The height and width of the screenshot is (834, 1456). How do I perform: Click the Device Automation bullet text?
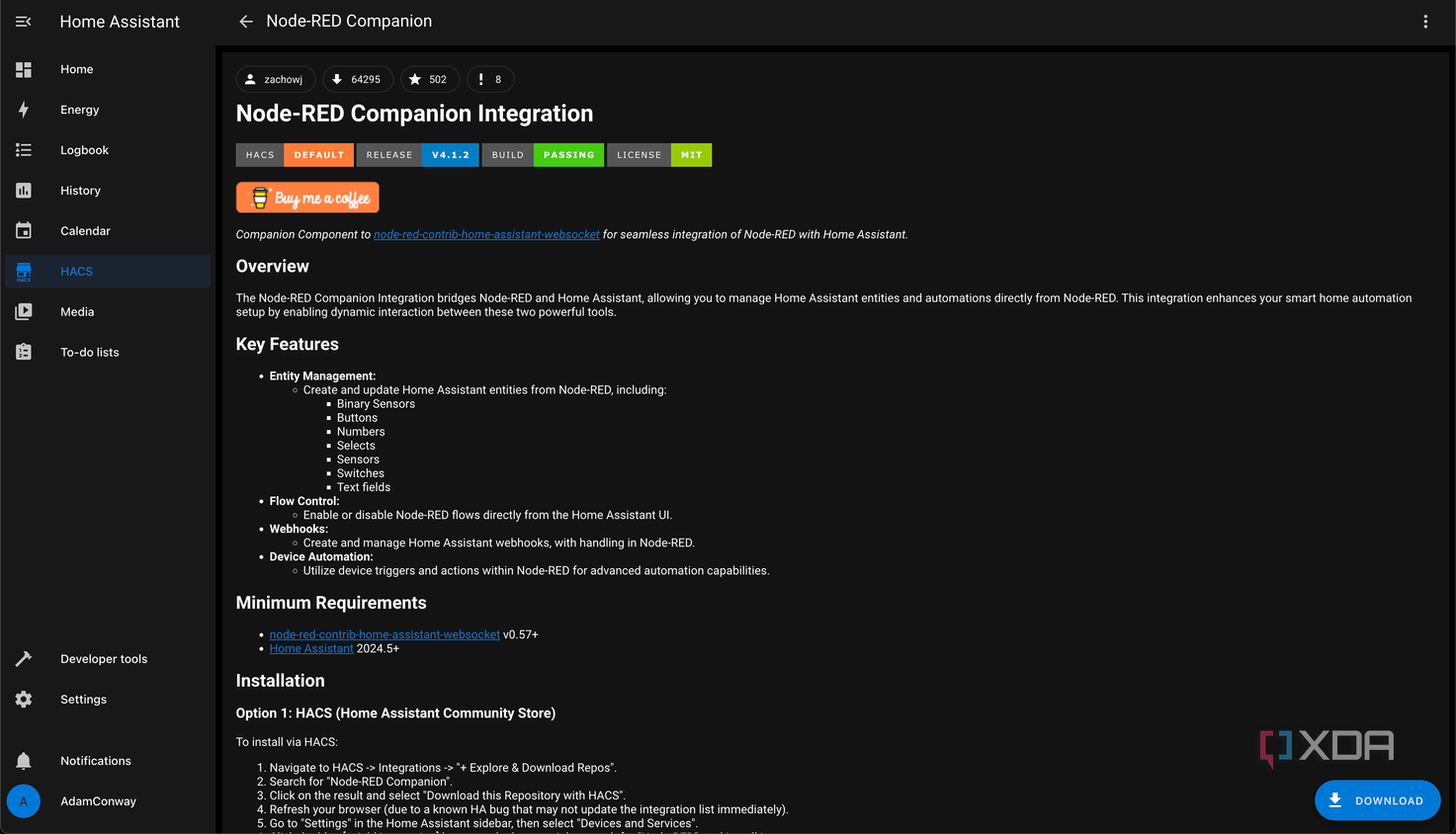tap(321, 556)
